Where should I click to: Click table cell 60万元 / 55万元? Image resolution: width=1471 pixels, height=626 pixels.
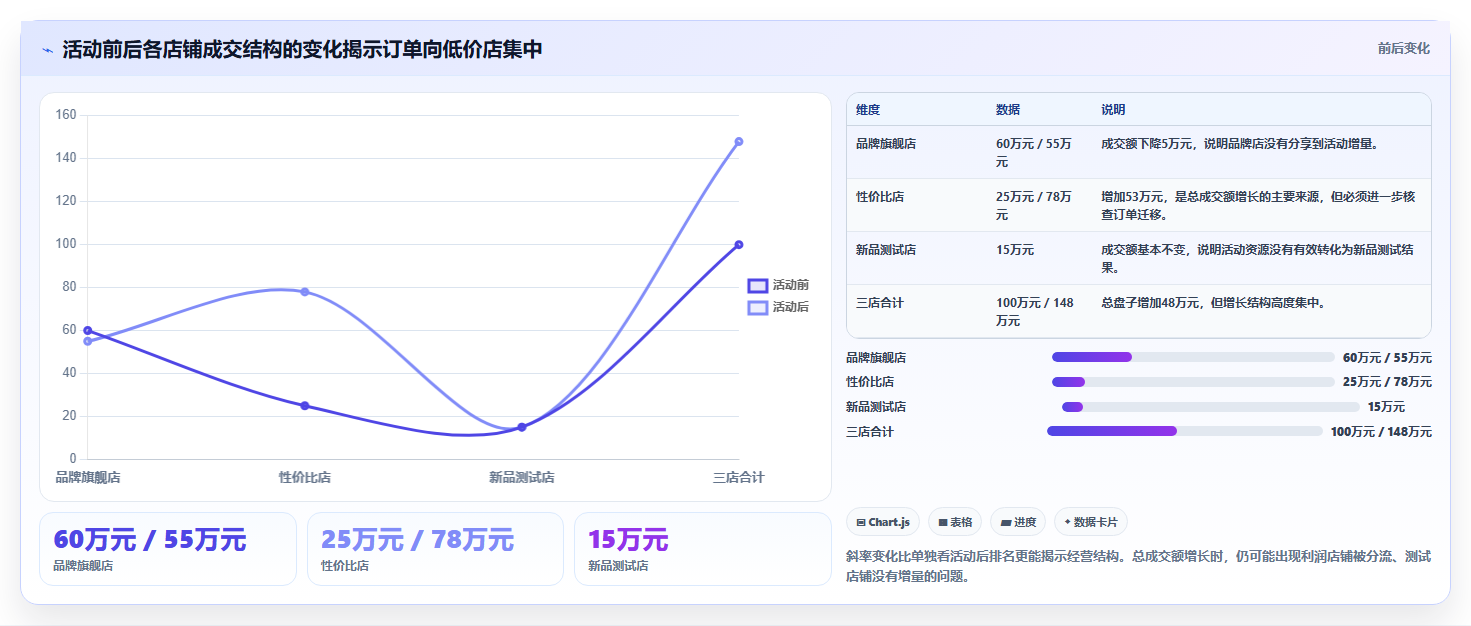pyautogui.click(x=1034, y=152)
